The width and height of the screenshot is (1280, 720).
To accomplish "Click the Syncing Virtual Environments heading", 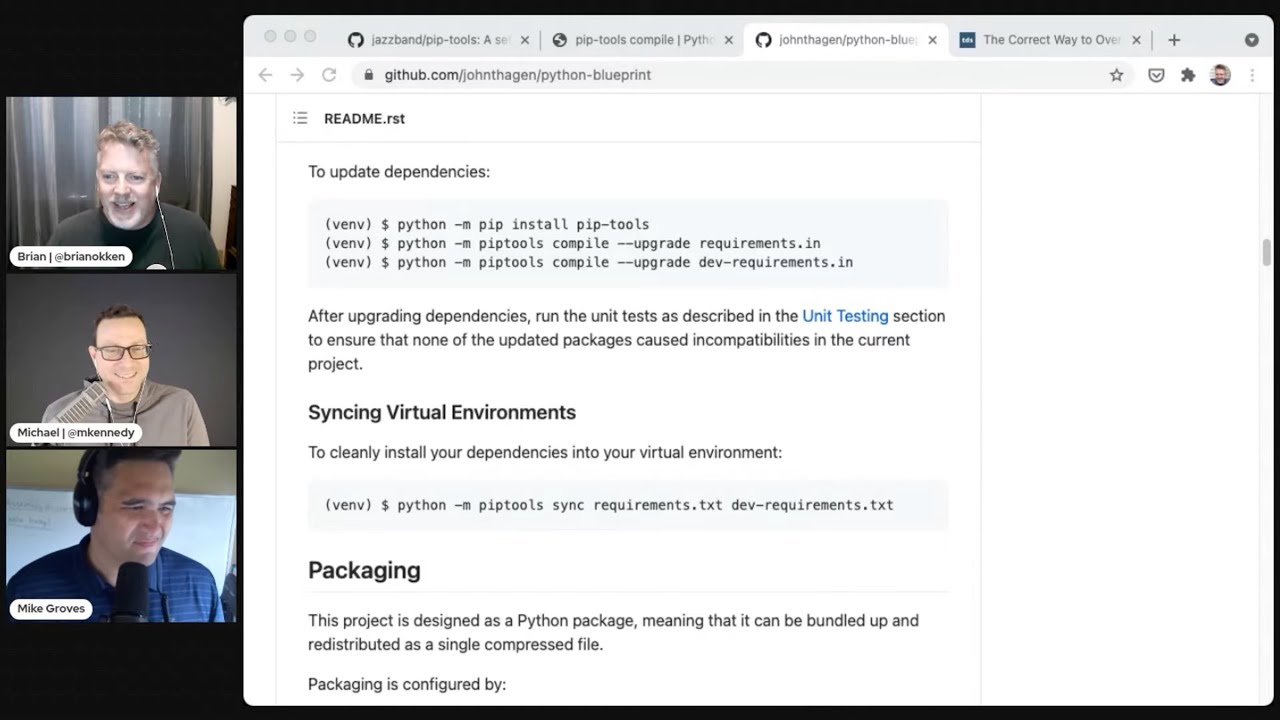I will [442, 412].
